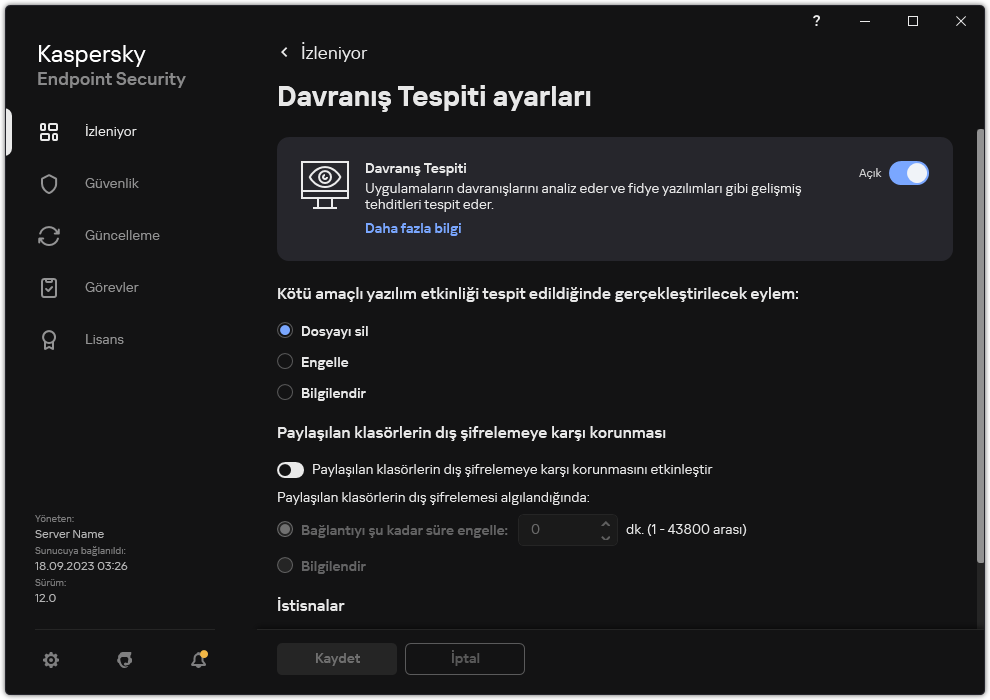Enable shared folder encryption protection toggle

[x=290, y=469]
